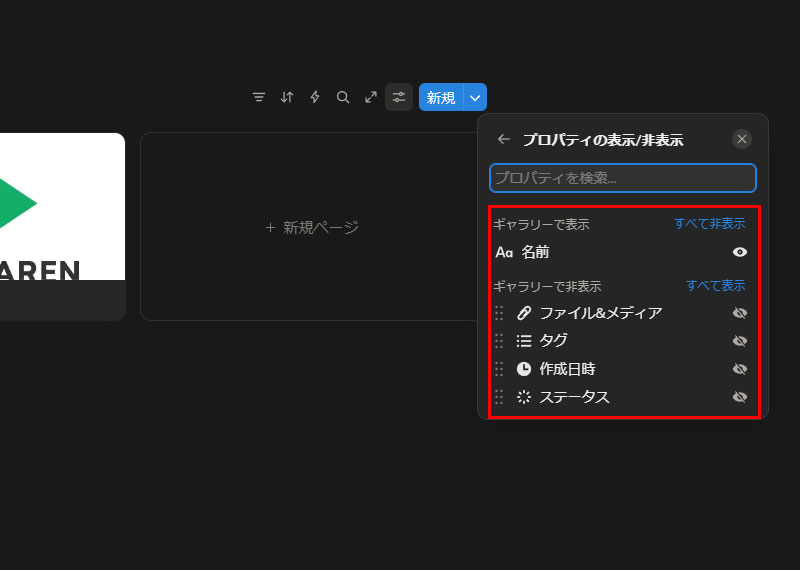
Task: Hide the 名前 property with eye icon
Action: 740,252
